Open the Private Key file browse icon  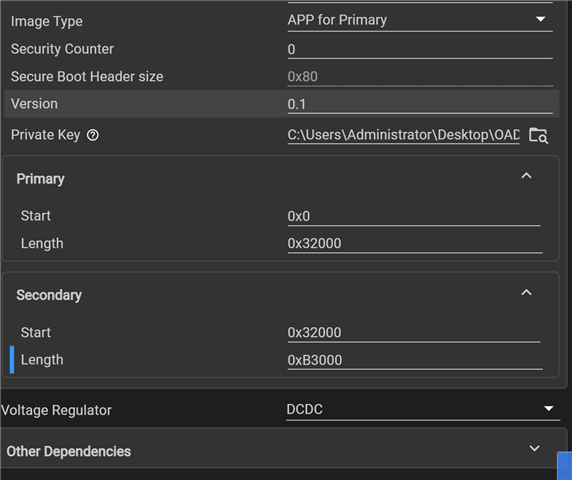pyautogui.click(x=538, y=135)
